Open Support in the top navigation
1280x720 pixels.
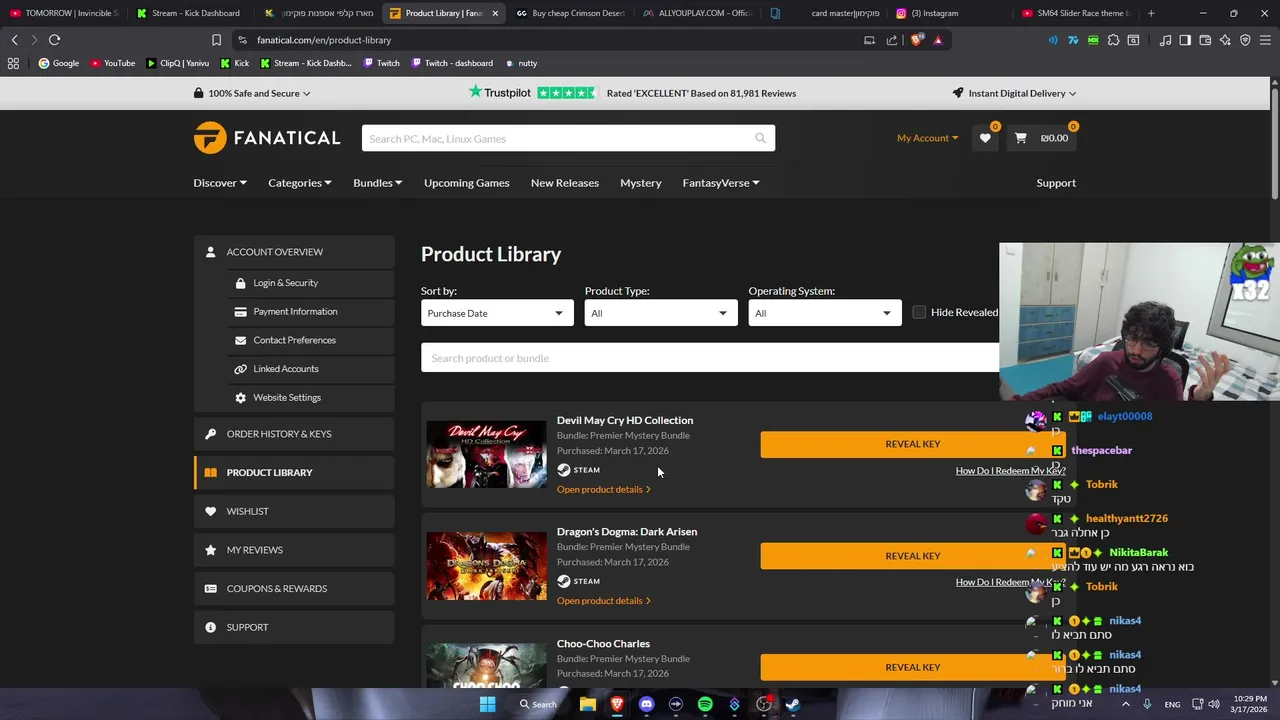click(x=1056, y=183)
